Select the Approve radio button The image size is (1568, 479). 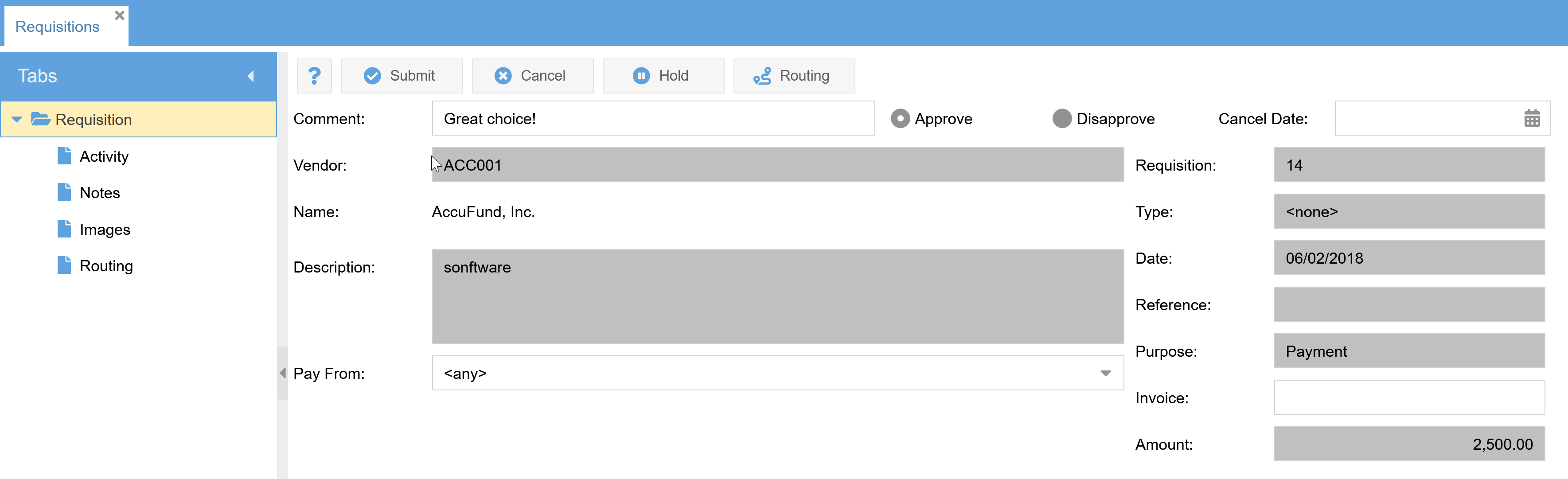tap(900, 118)
